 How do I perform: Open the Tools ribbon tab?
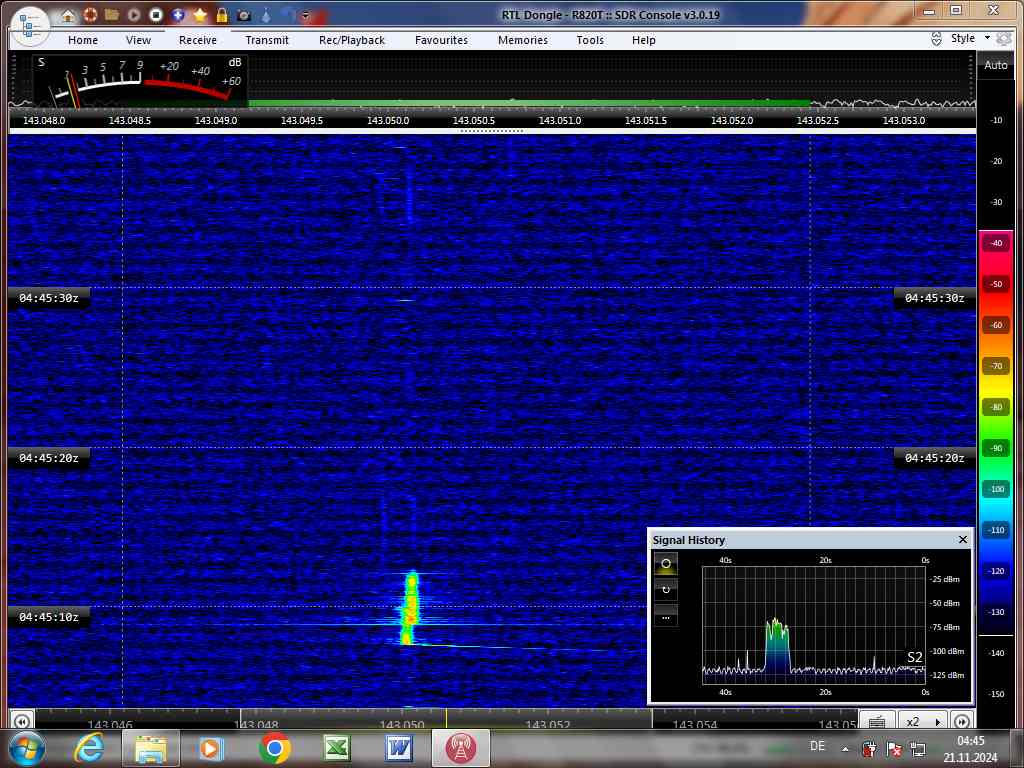pyautogui.click(x=590, y=40)
